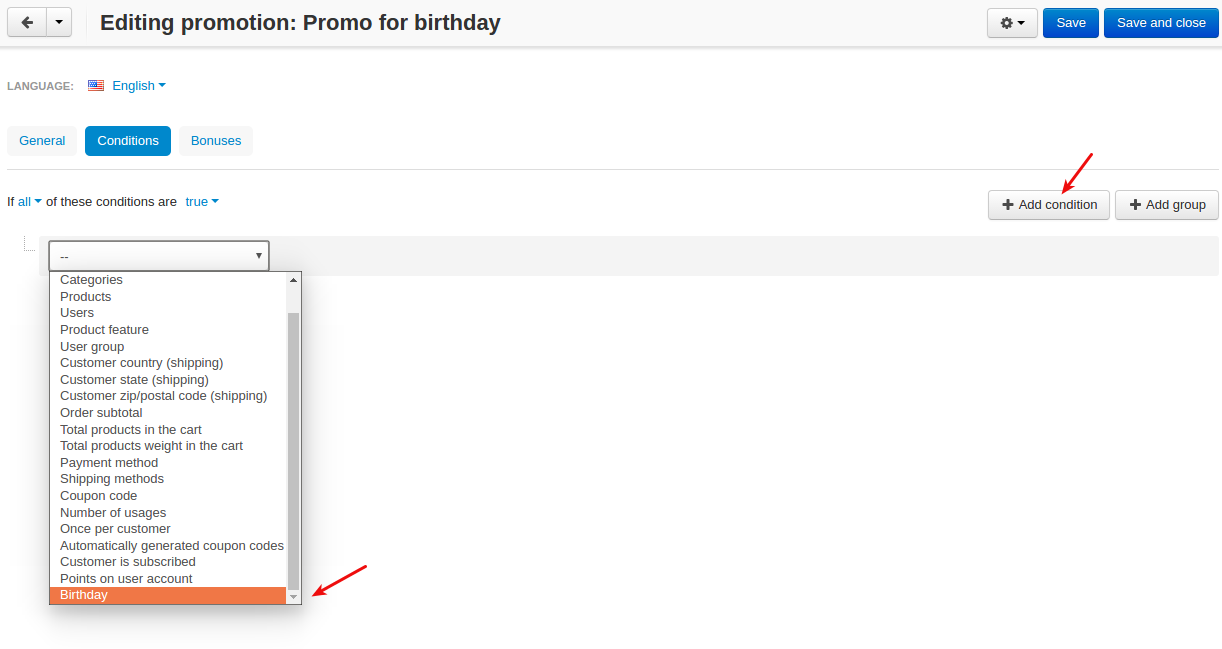Open the 'true' value dropdown
1222x649 pixels.
pyautogui.click(x=202, y=202)
